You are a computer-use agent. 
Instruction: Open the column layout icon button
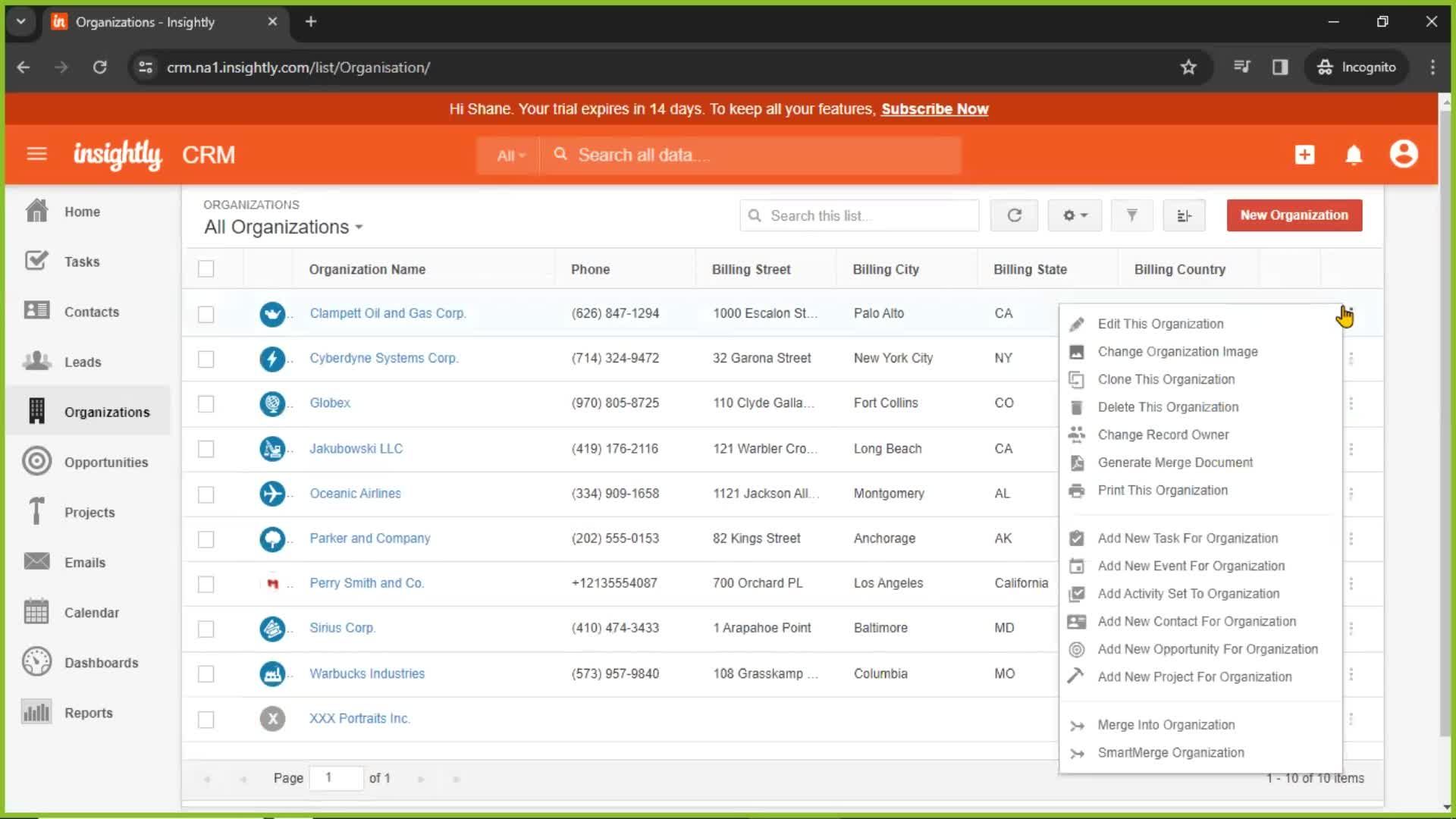tap(1184, 215)
